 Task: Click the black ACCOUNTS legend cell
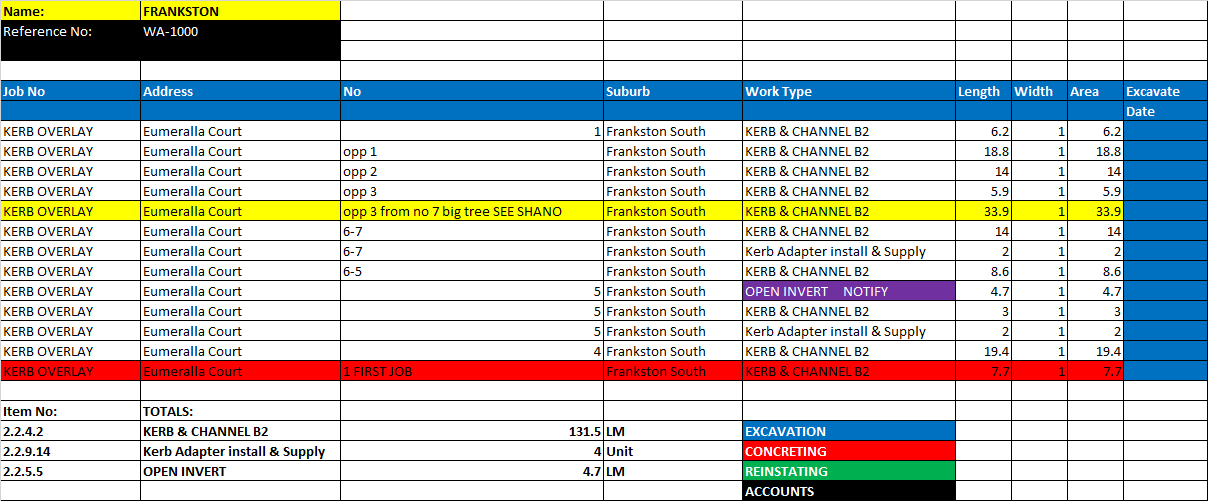click(848, 491)
